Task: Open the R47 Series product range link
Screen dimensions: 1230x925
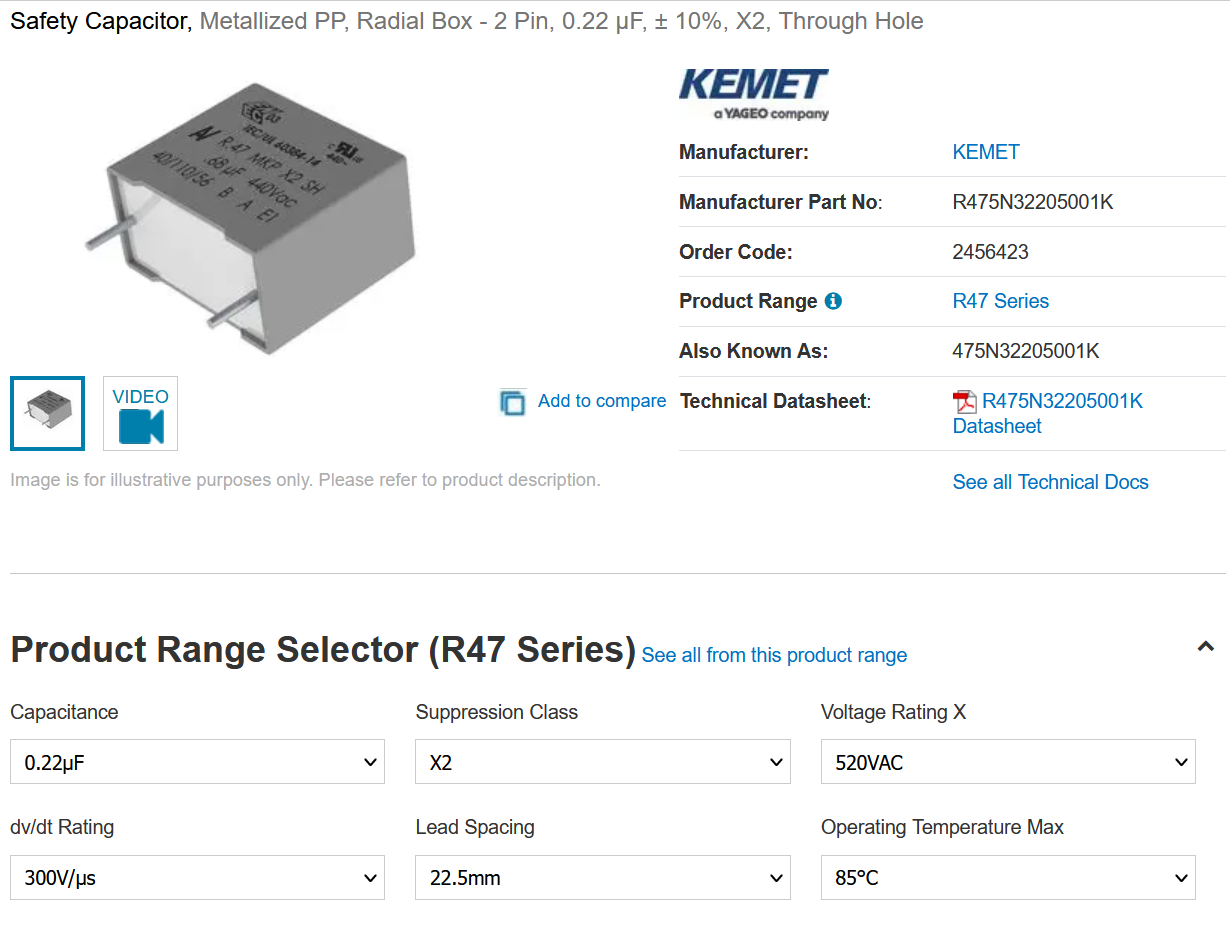Action: click(x=1001, y=301)
